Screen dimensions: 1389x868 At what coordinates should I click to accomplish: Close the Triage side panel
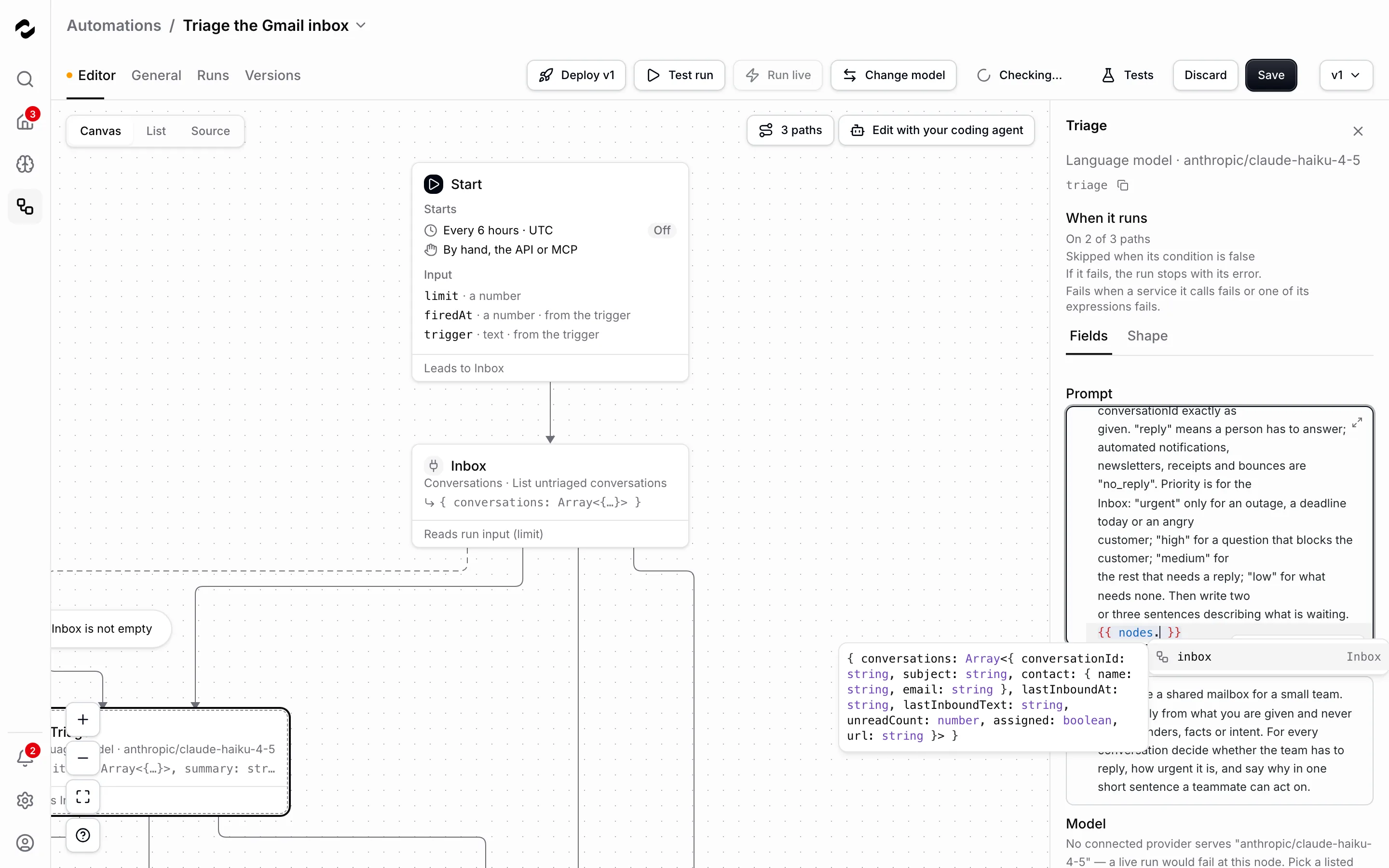1358,132
